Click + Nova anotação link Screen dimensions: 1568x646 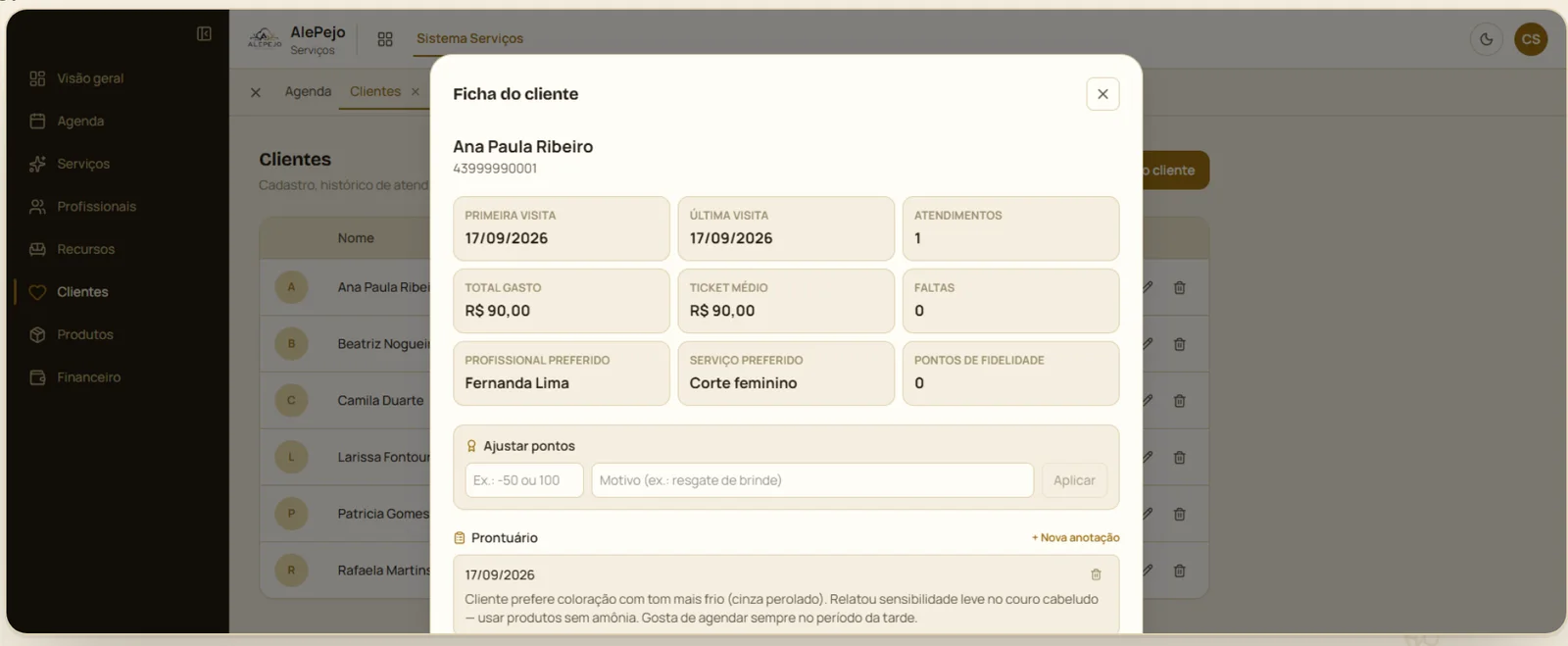1075,538
